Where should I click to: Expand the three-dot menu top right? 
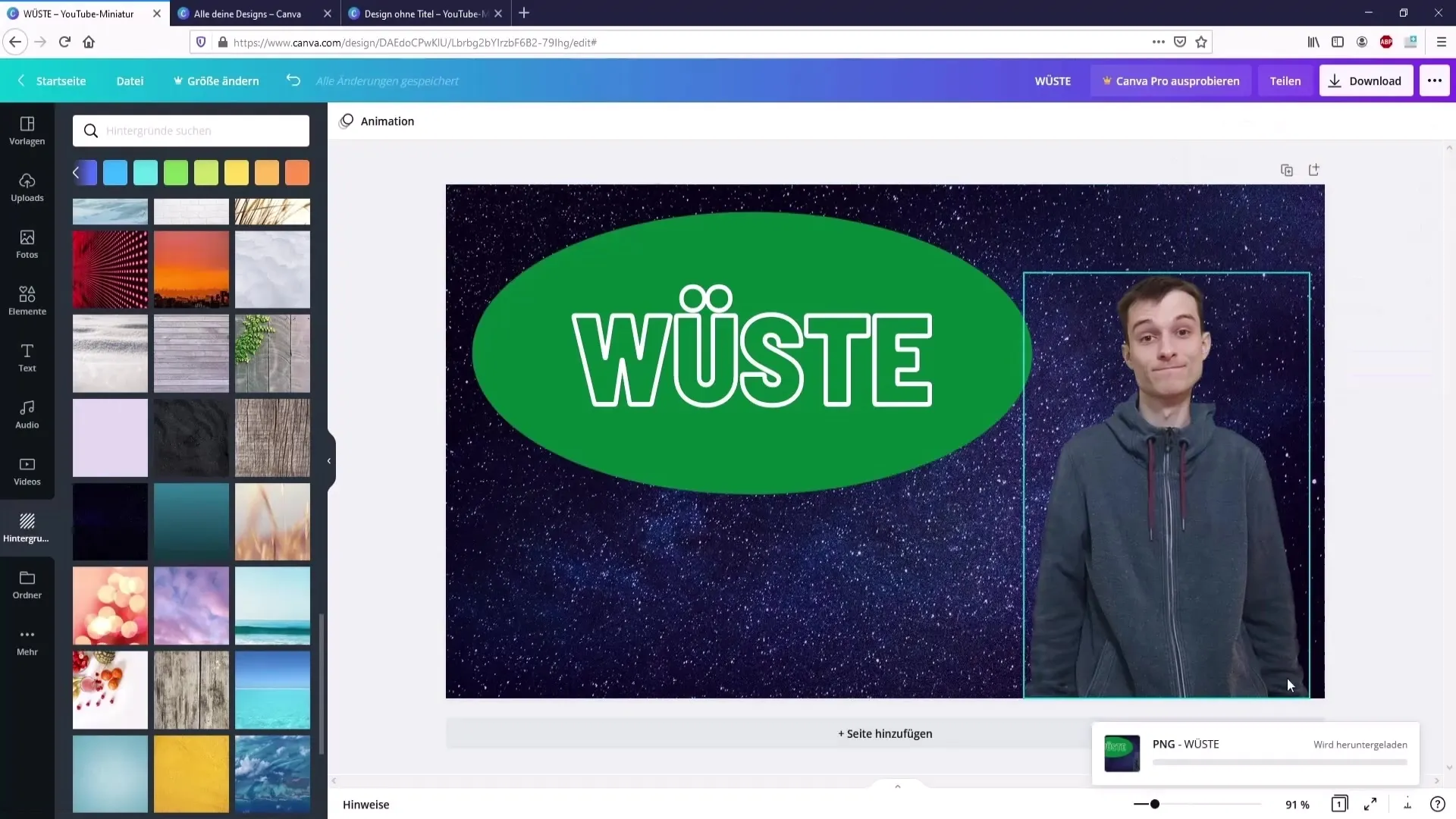1435,81
